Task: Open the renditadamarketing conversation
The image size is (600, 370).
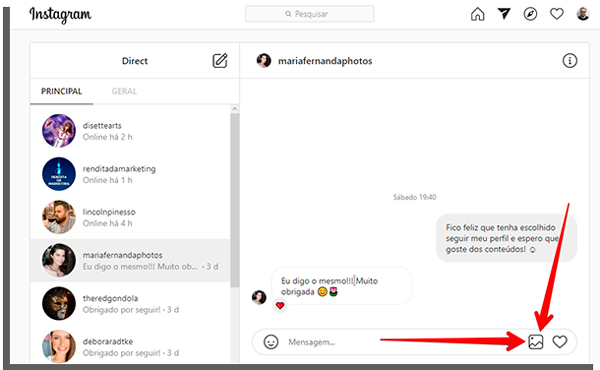Action: pos(130,174)
